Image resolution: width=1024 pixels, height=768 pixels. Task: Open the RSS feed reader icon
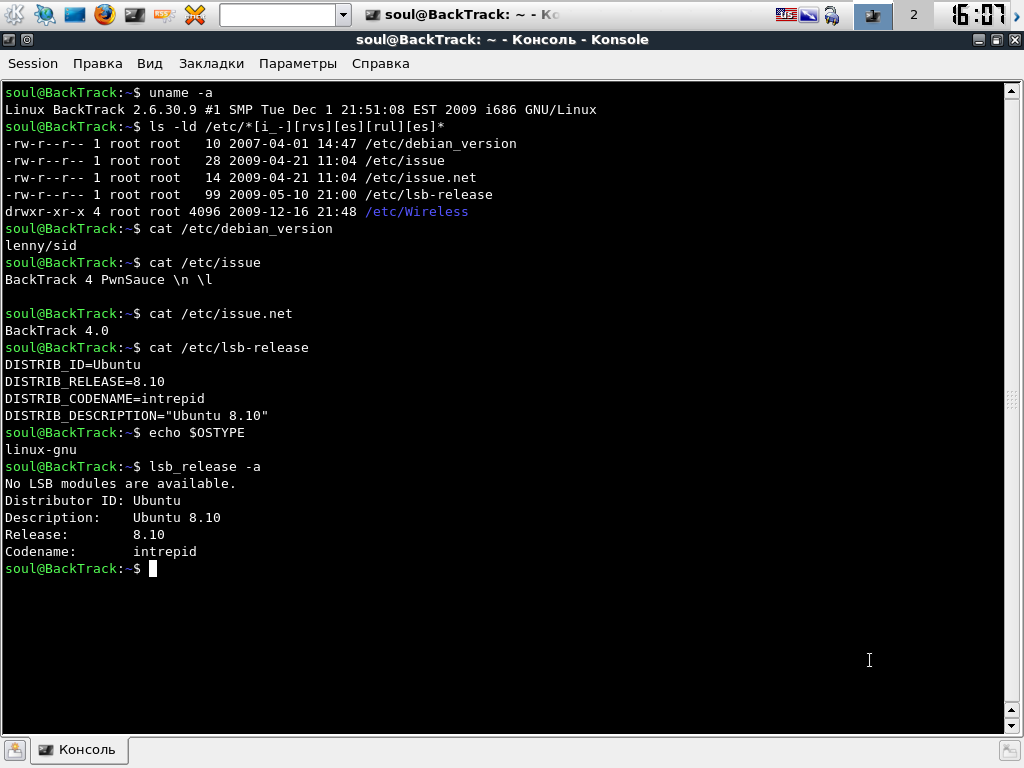coord(165,14)
